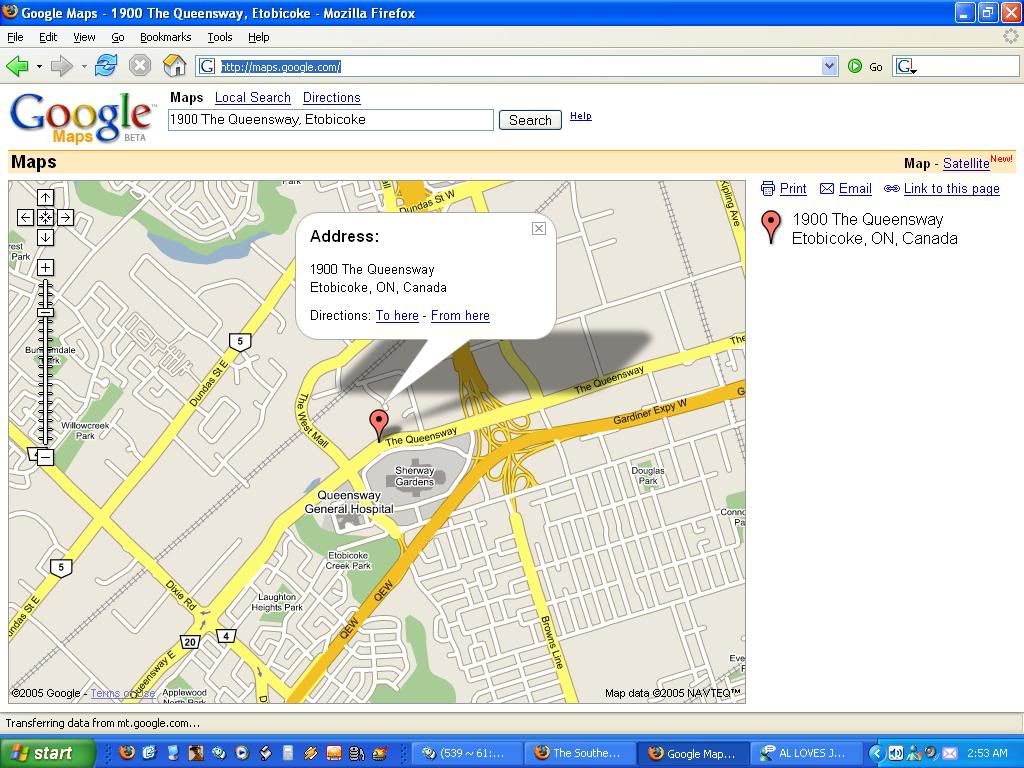Open the Firefox quick launch icon
This screenshot has height=768, width=1024.
127,753
